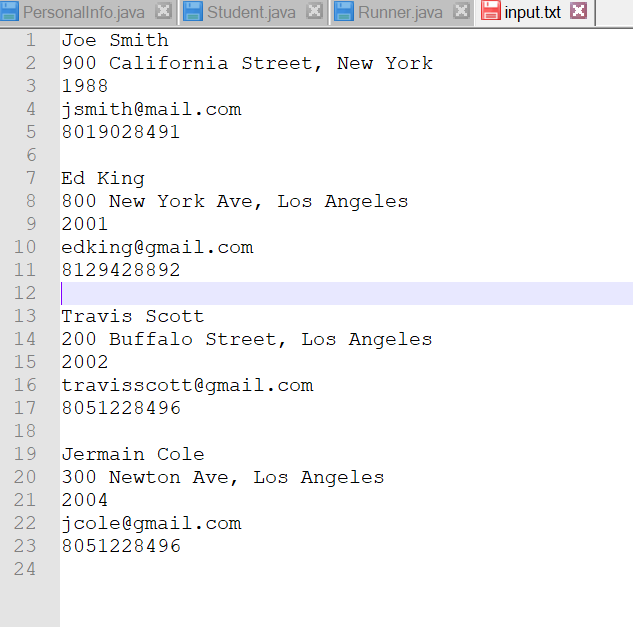Place cursor on highlighted empty line 12
Viewport: 633px width, 627px height.
pyautogui.click(x=347, y=294)
